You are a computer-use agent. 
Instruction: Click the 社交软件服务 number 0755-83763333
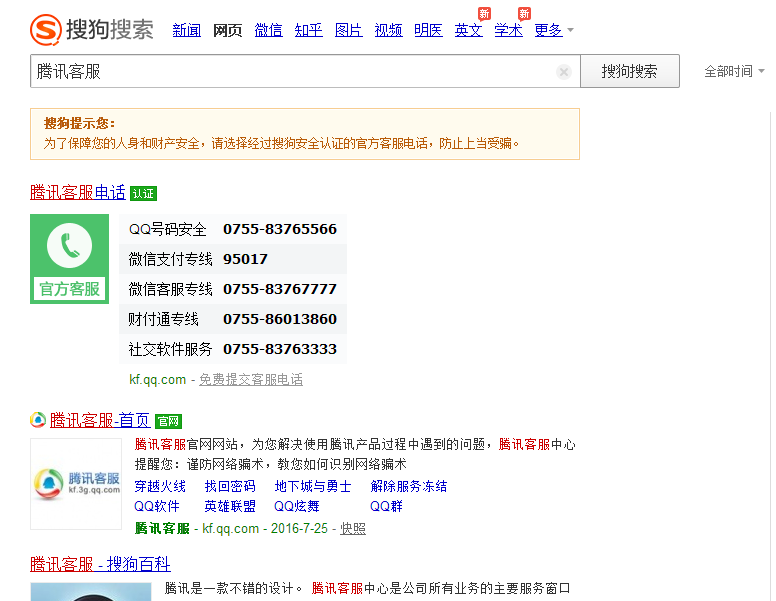pyautogui.click(x=280, y=350)
